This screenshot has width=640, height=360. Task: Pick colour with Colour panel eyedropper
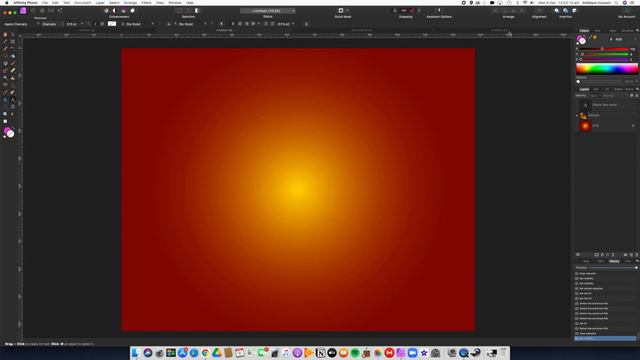click(x=590, y=38)
